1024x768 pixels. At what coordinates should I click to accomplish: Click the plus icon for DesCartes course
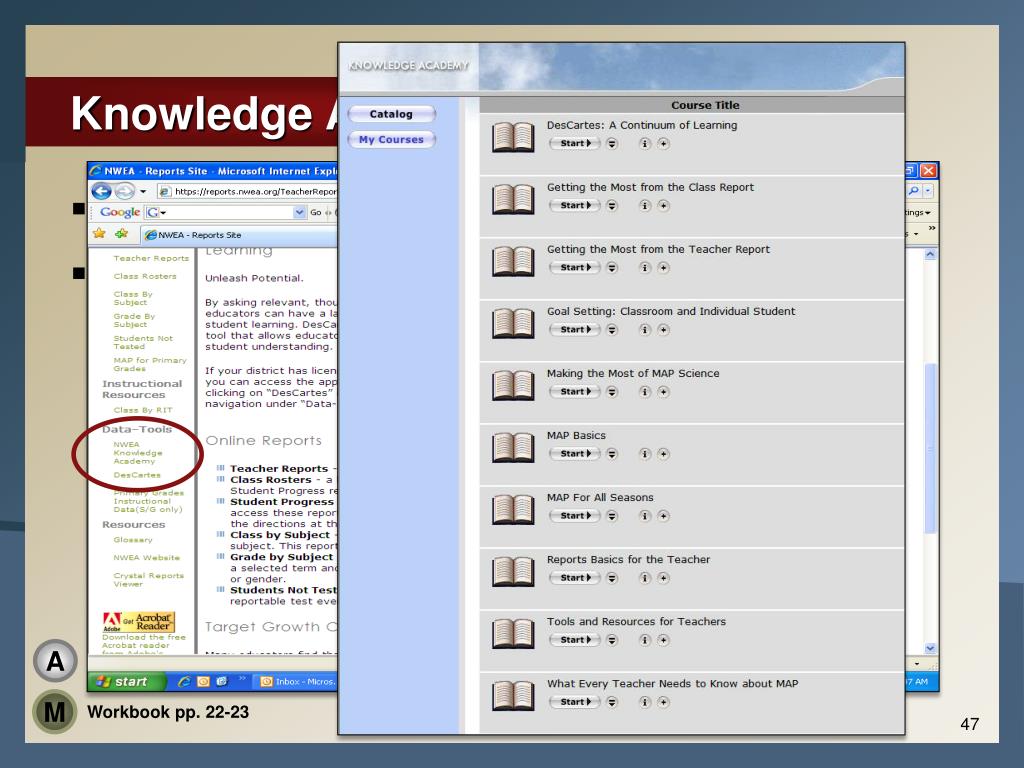click(664, 144)
